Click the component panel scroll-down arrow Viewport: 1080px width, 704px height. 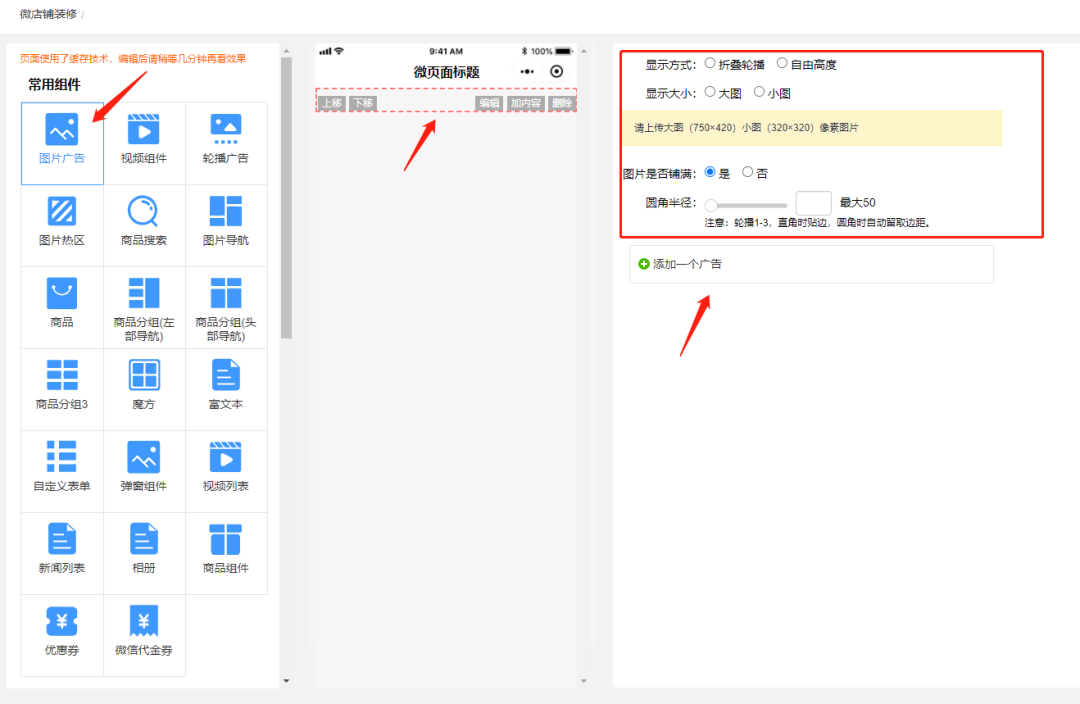coord(287,681)
